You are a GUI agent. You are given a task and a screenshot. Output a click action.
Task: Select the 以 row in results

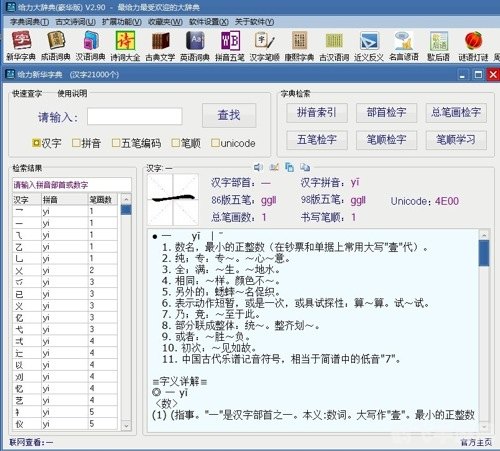tap(65, 365)
